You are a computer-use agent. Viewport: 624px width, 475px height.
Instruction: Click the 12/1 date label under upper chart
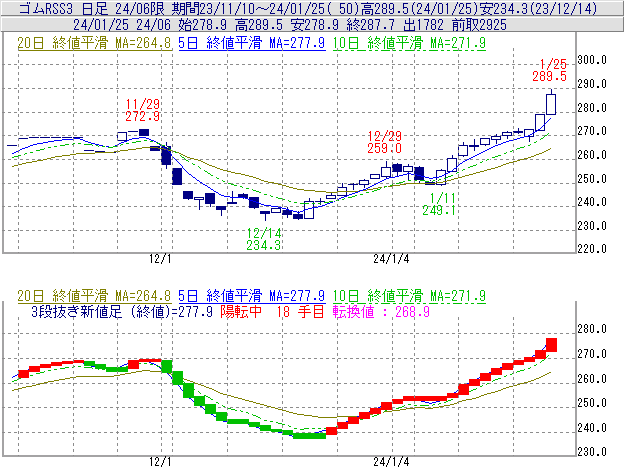[x=160, y=259]
